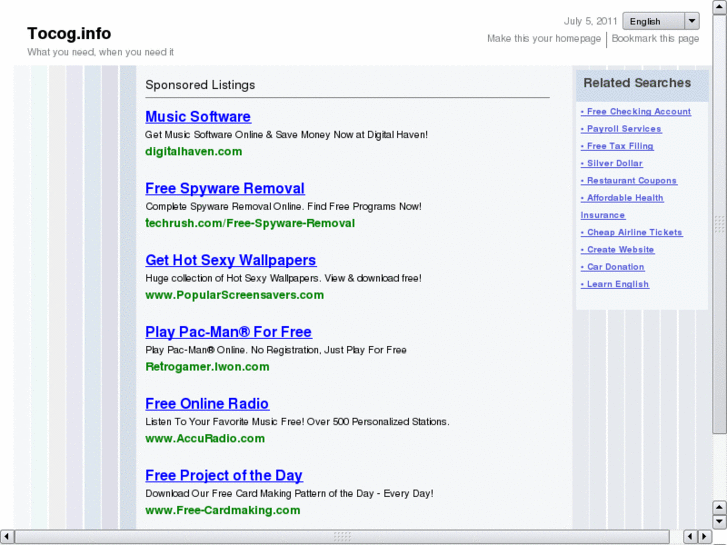Viewport: 727px width, 545px height.
Task: Click the Tocog.info site title
Action: pyautogui.click(x=69, y=33)
